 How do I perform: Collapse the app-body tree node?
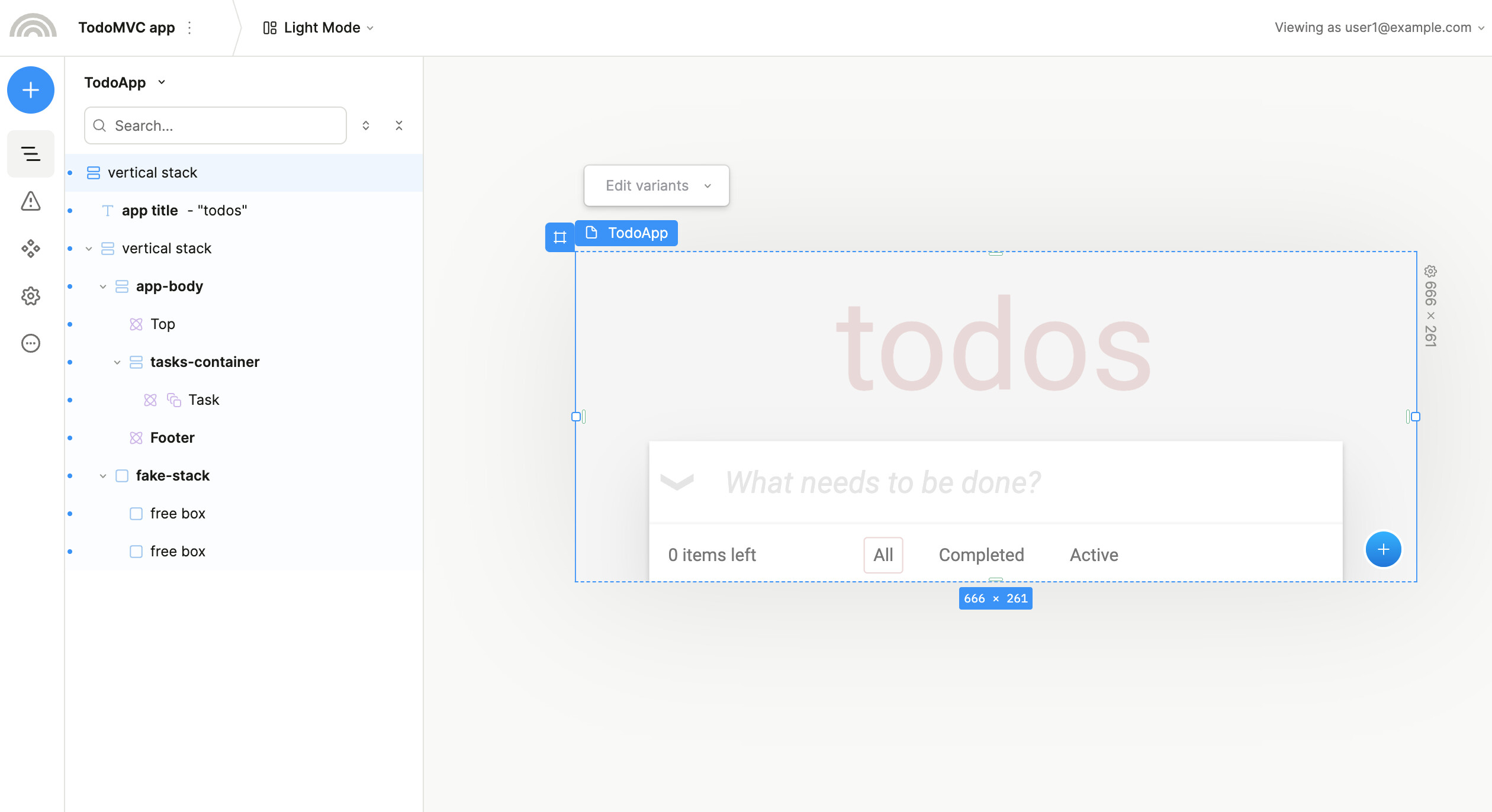tap(103, 286)
